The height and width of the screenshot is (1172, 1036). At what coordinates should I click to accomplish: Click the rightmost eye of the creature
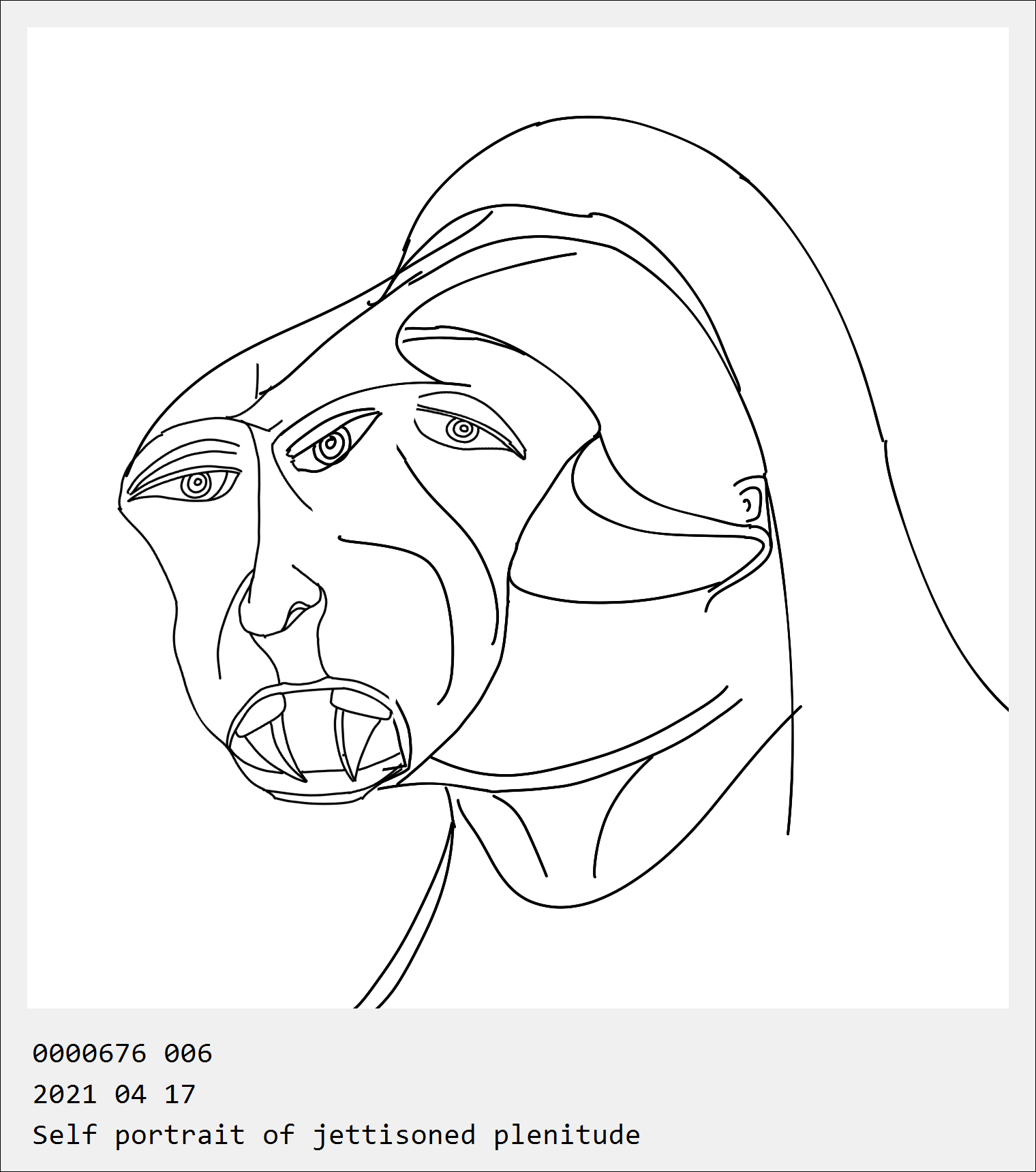[470, 431]
